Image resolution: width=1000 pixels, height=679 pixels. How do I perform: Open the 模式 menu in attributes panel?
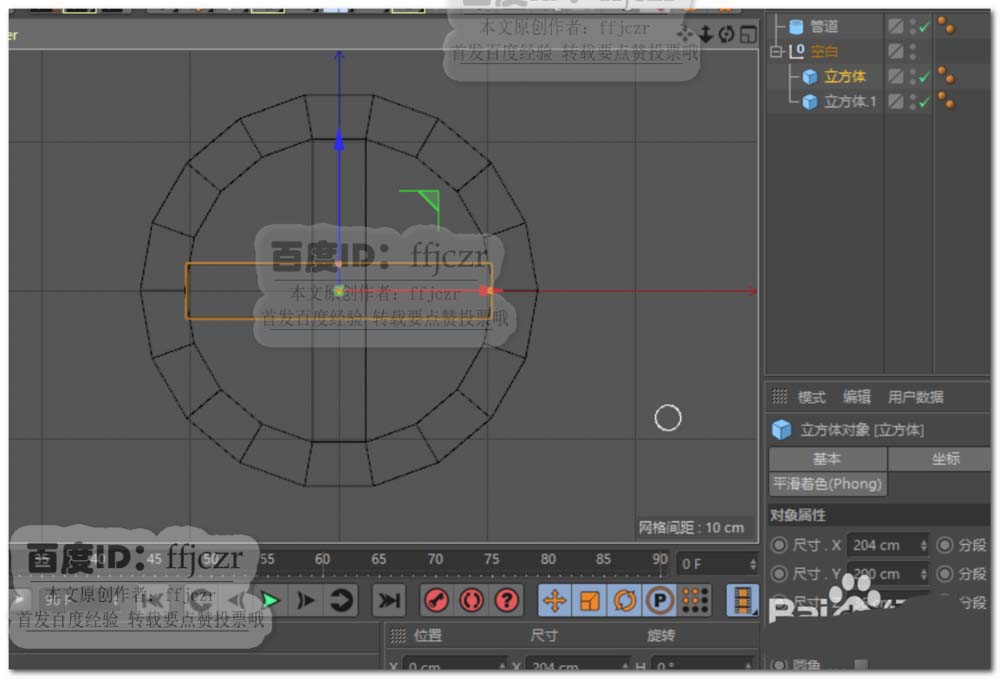click(811, 397)
